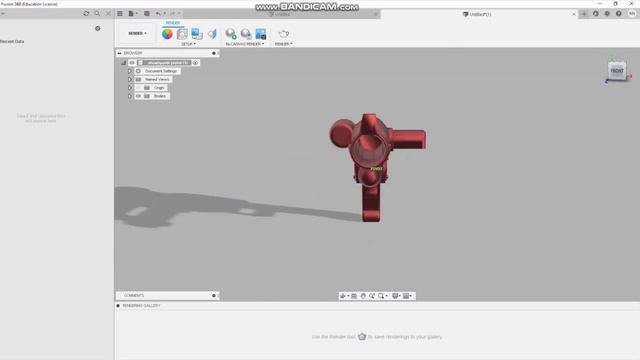Select the Origin tree row

[x=151, y=88]
